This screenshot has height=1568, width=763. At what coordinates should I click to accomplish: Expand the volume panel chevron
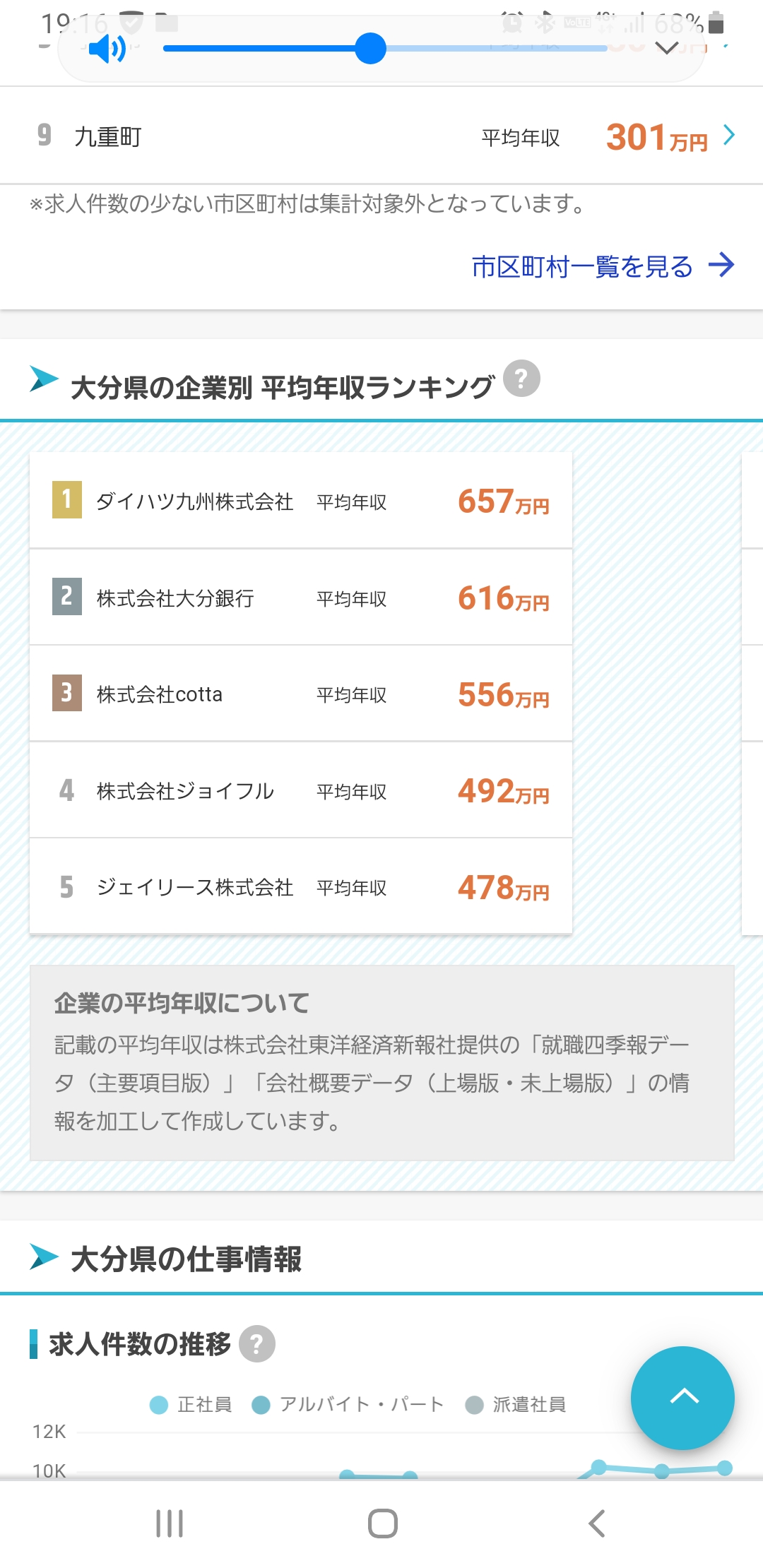point(667,48)
